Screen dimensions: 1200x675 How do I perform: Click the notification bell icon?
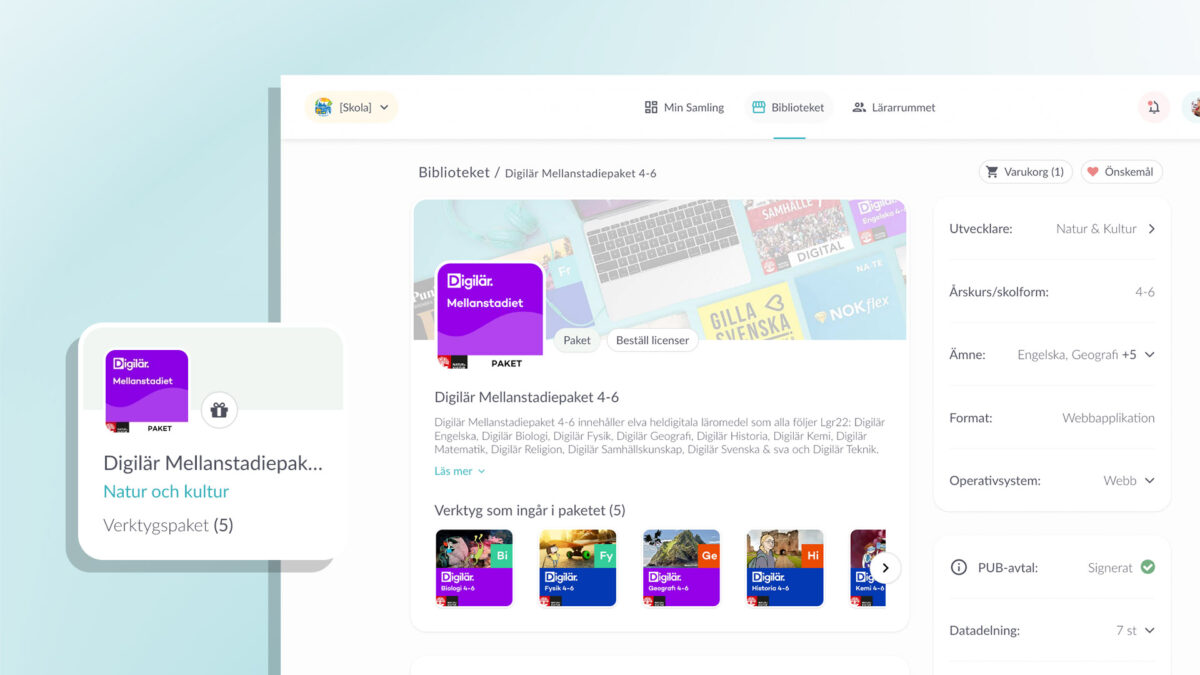tap(1153, 107)
